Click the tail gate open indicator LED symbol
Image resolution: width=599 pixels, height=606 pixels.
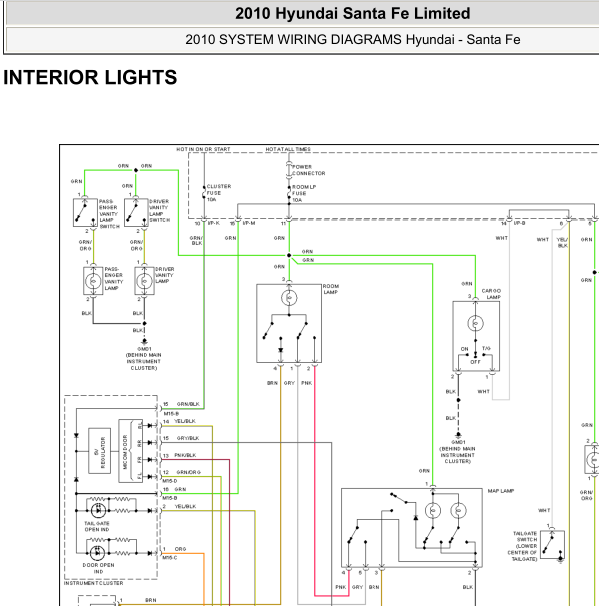[x=98, y=511]
